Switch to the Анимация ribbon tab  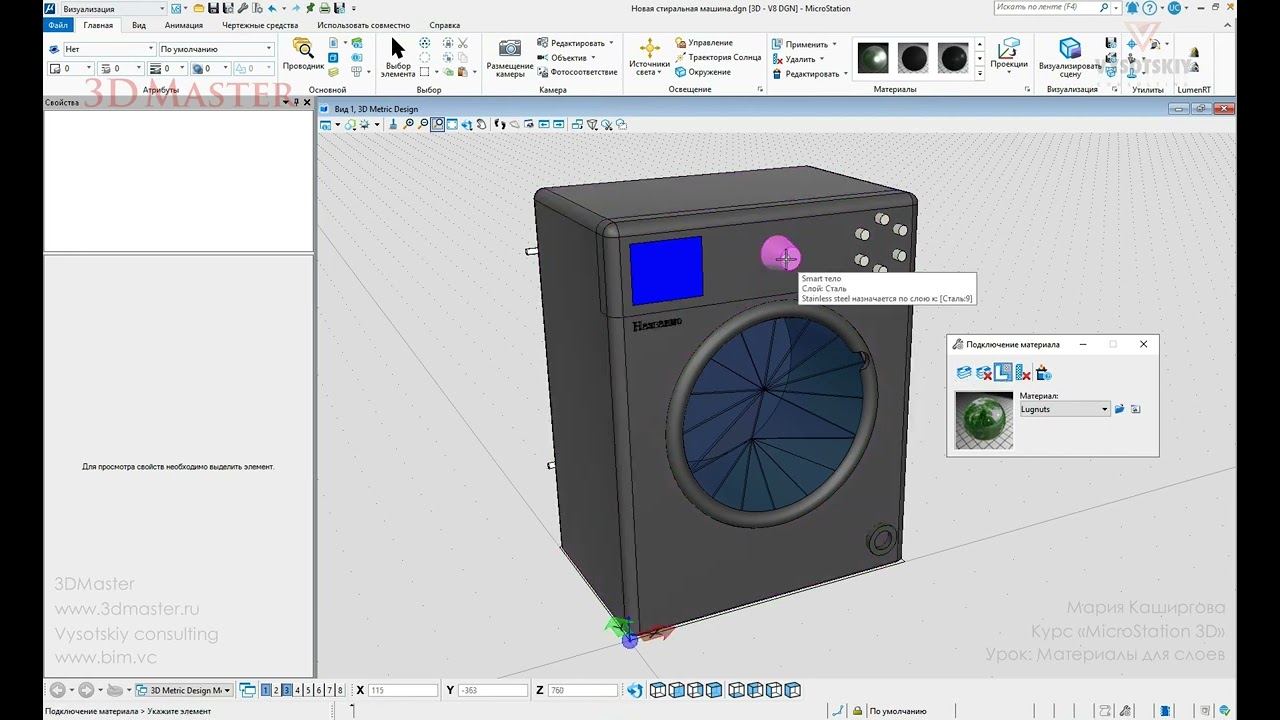[x=184, y=25]
